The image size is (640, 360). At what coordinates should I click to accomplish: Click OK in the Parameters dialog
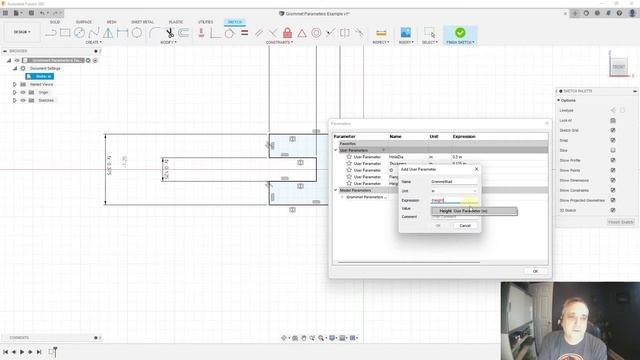pos(535,271)
